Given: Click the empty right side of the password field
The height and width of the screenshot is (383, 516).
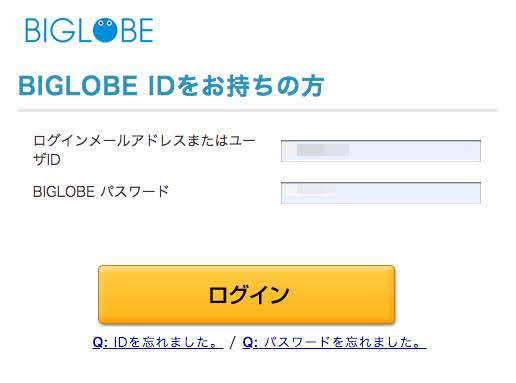Looking at the screenshot, I should [x=410, y=193].
